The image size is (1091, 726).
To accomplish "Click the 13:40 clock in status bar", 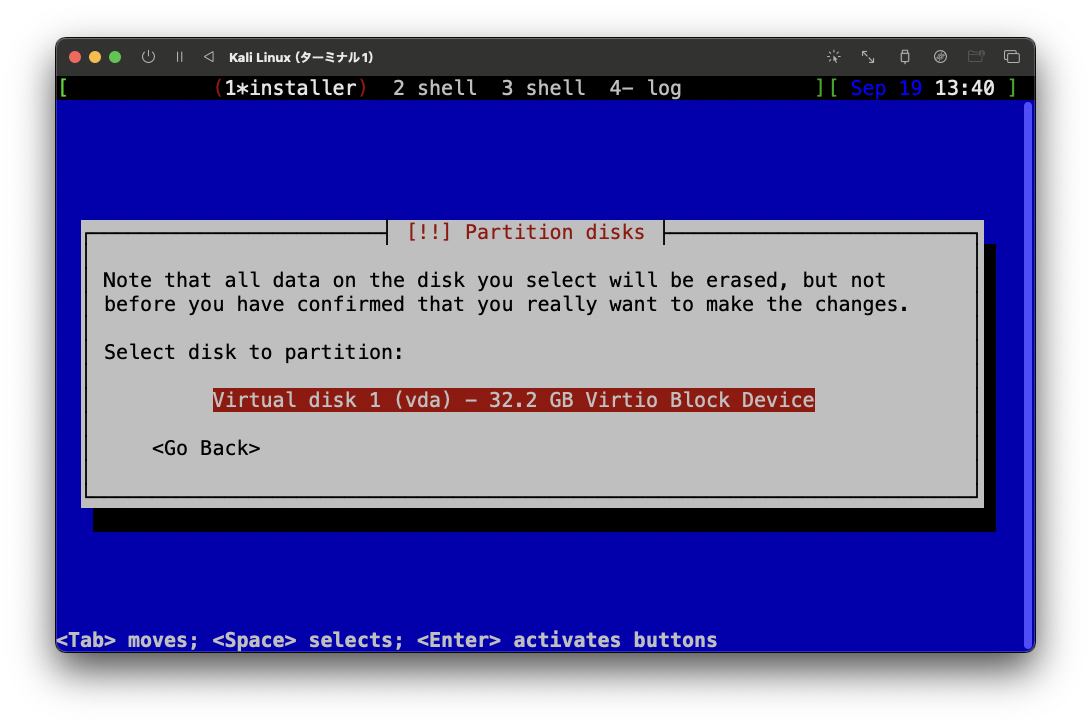I will click(x=965, y=88).
